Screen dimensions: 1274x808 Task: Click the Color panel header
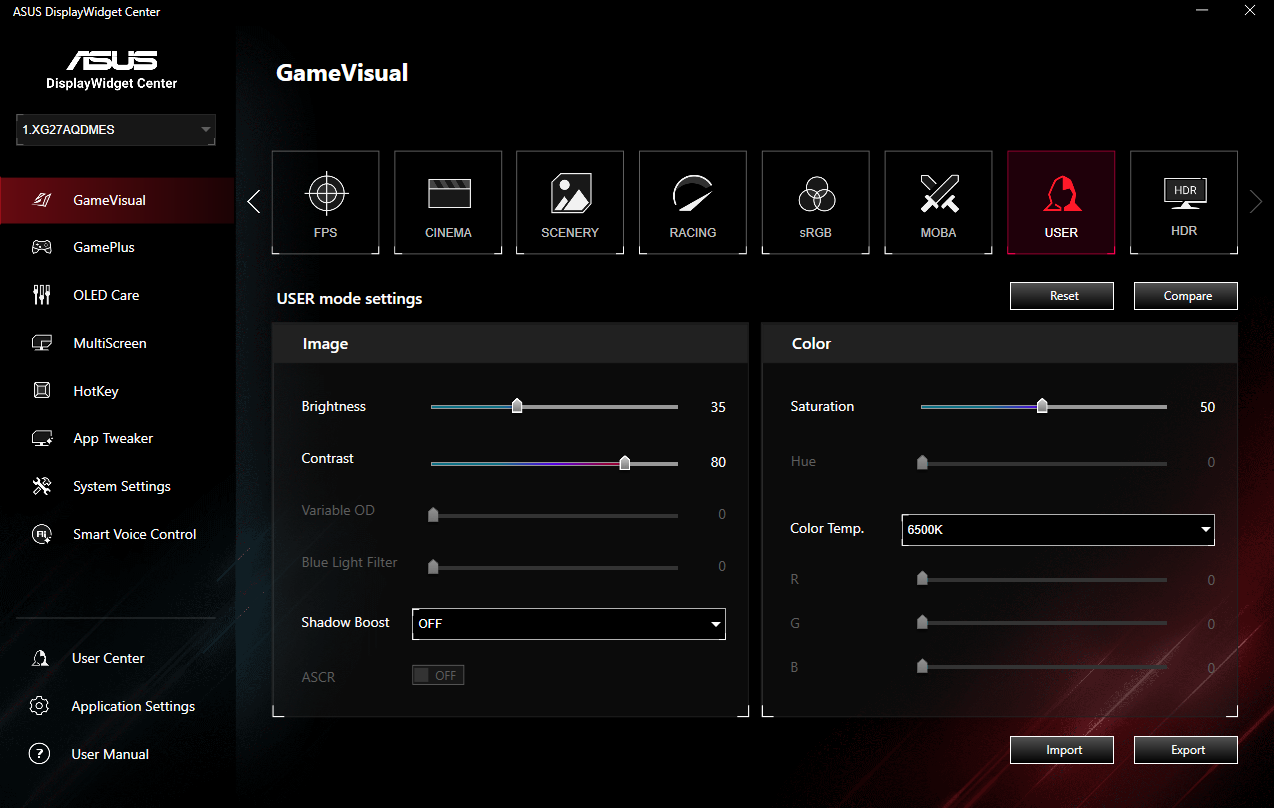pos(1000,343)
